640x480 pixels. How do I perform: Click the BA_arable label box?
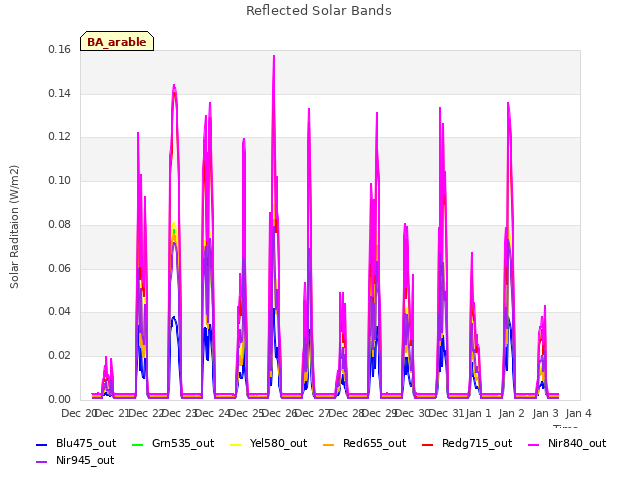(117, 41)
